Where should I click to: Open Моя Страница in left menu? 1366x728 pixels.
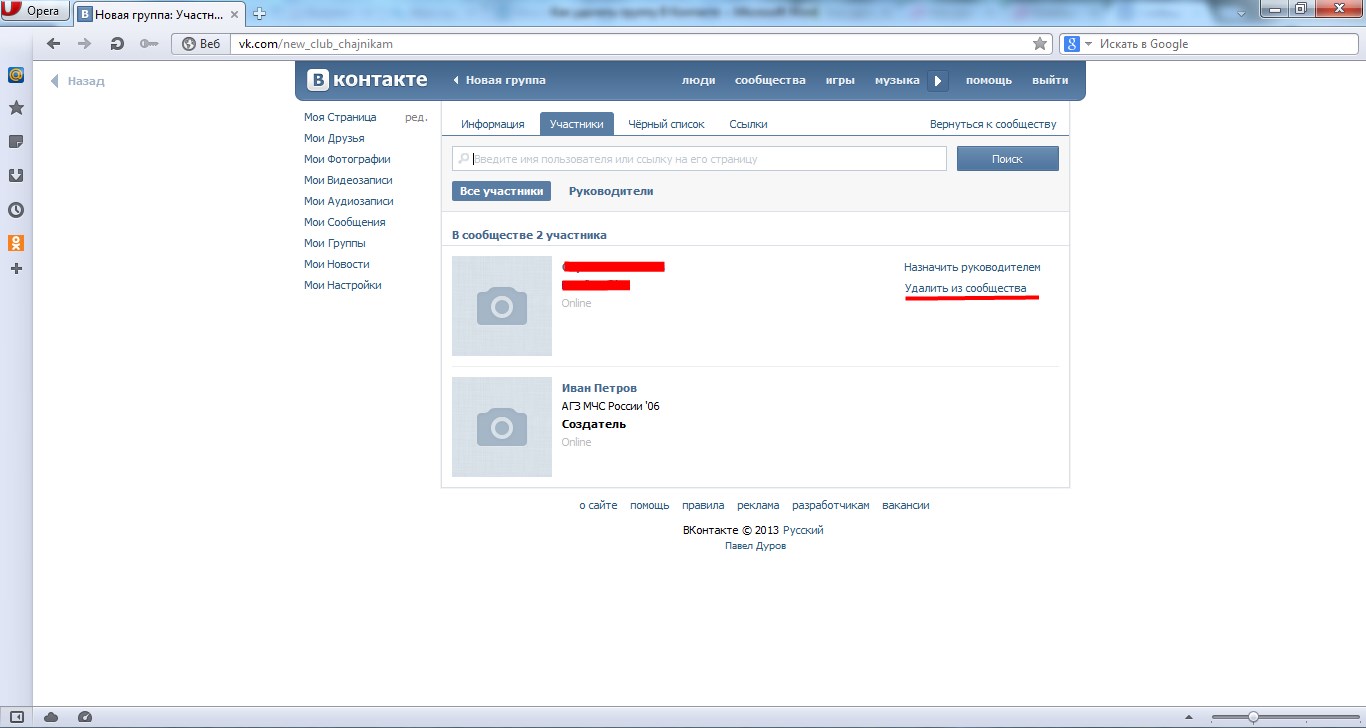340,117
